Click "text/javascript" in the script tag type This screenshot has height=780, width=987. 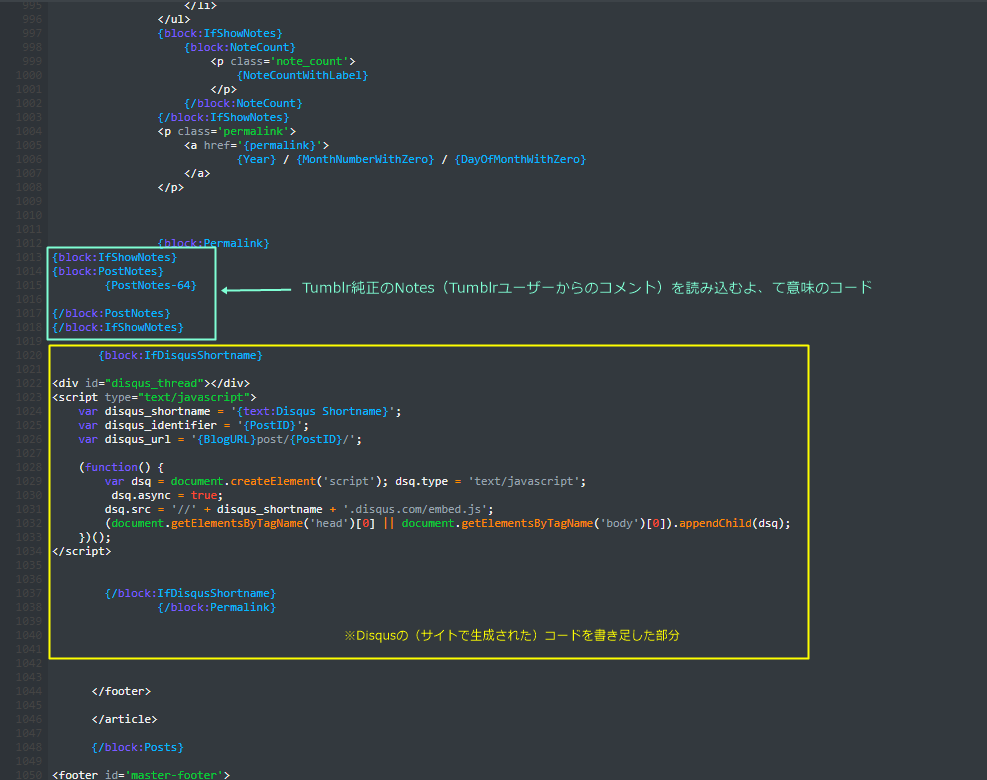point(194,397)
